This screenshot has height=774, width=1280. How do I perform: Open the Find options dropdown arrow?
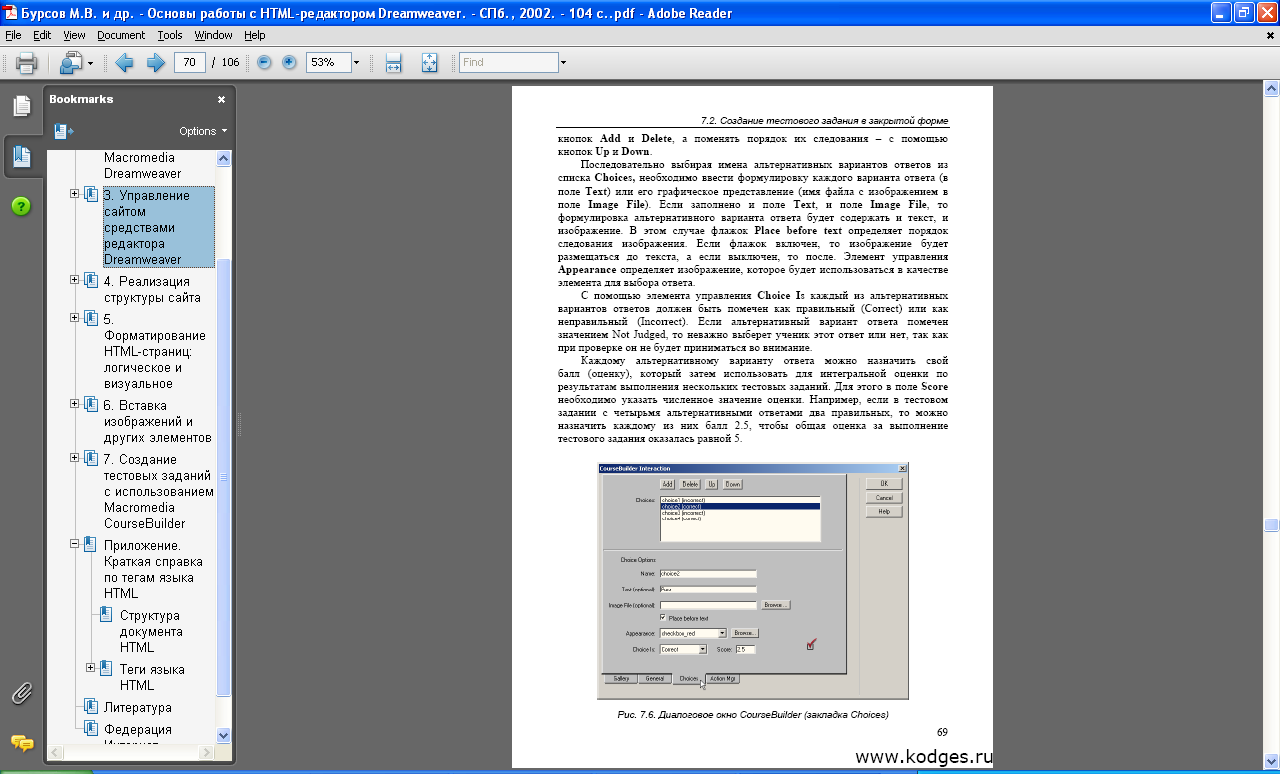coord(563,62)
